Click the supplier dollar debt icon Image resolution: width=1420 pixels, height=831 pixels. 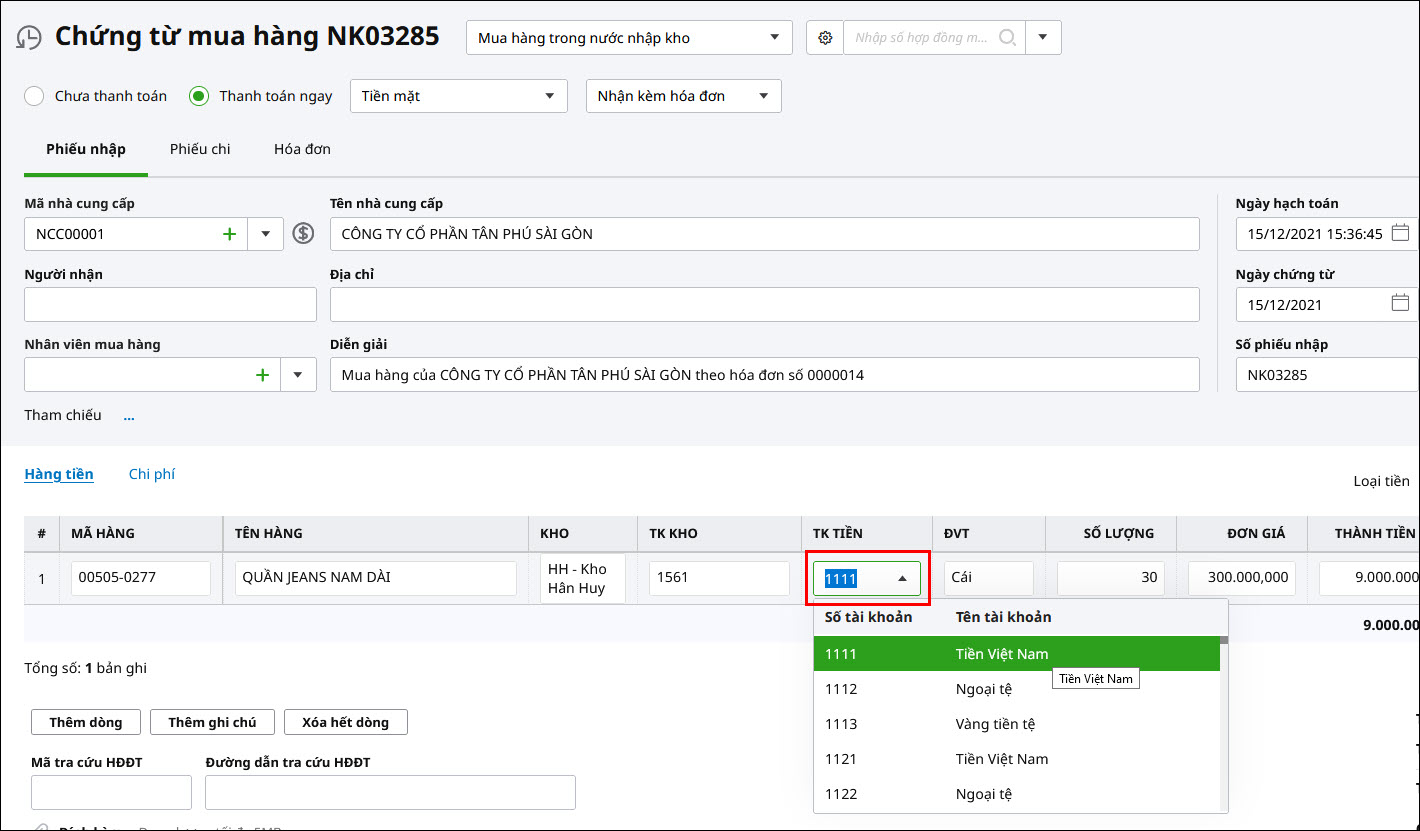303,234
